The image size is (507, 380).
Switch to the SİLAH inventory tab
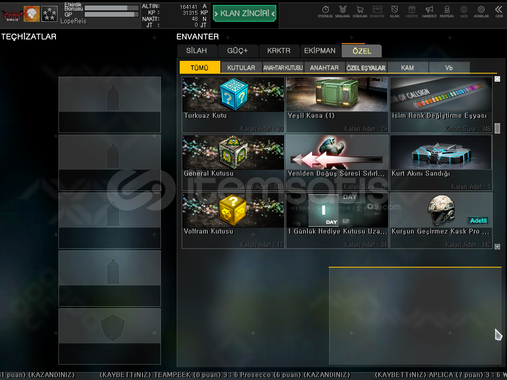[x=197, y=51]
